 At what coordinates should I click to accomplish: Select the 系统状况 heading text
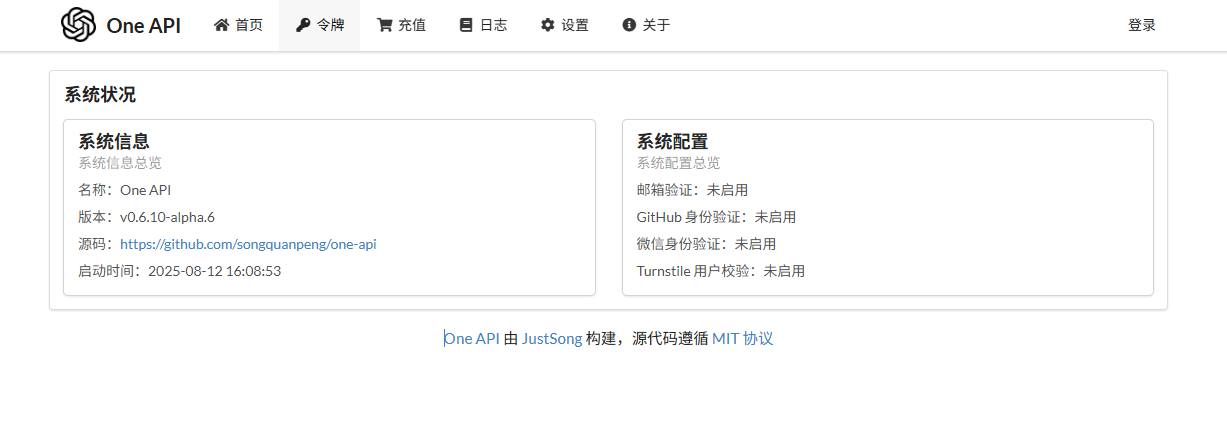click(x=100, y=95)
